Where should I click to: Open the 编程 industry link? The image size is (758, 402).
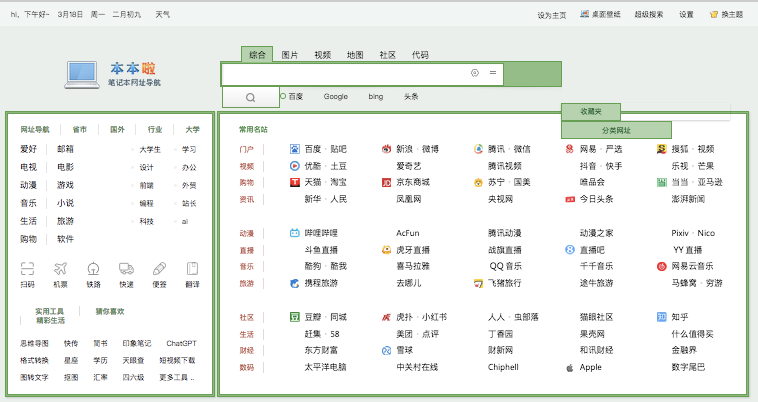[146, 203]
